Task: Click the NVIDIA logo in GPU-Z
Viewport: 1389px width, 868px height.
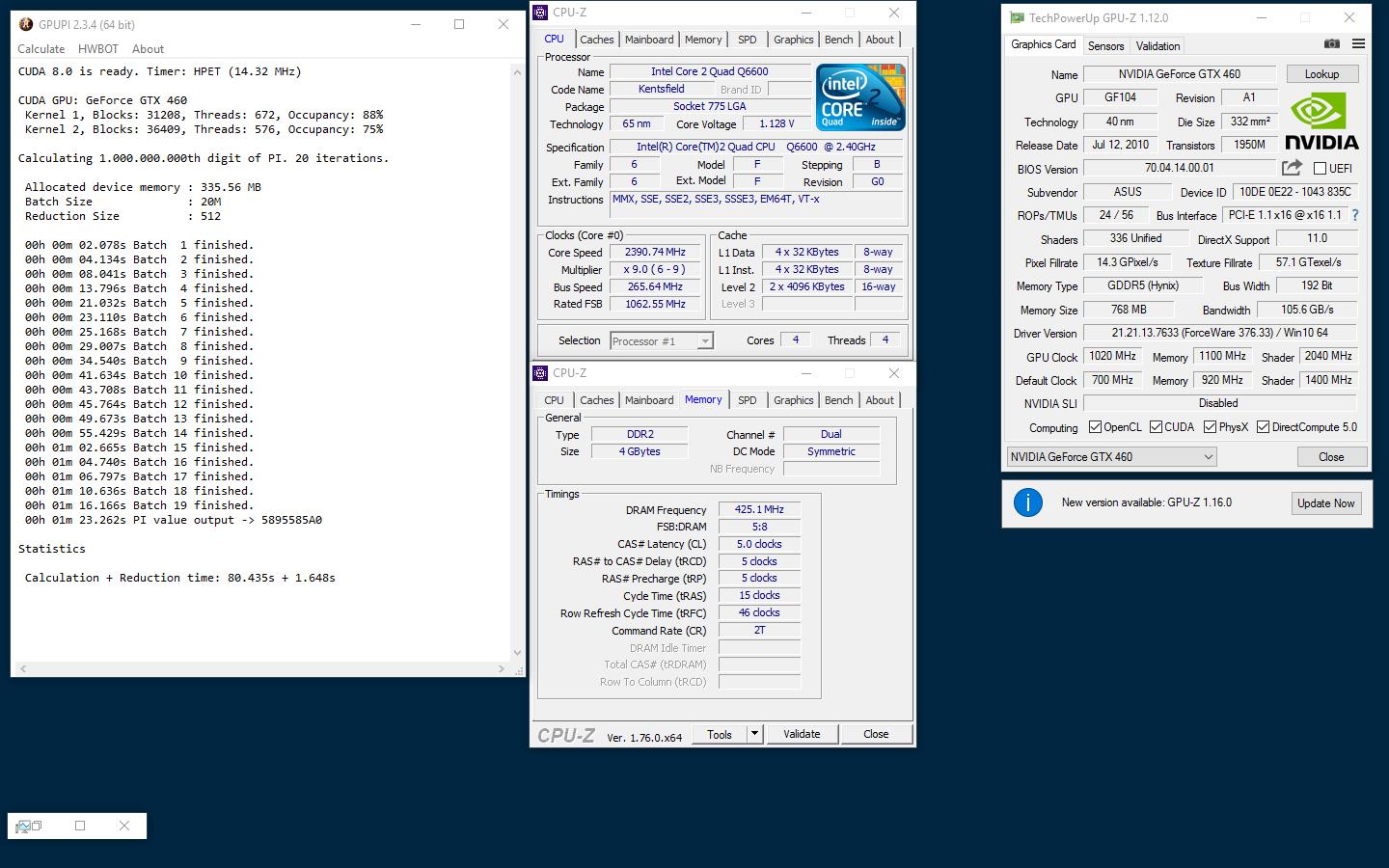Action: click(x=1321, y=122)
